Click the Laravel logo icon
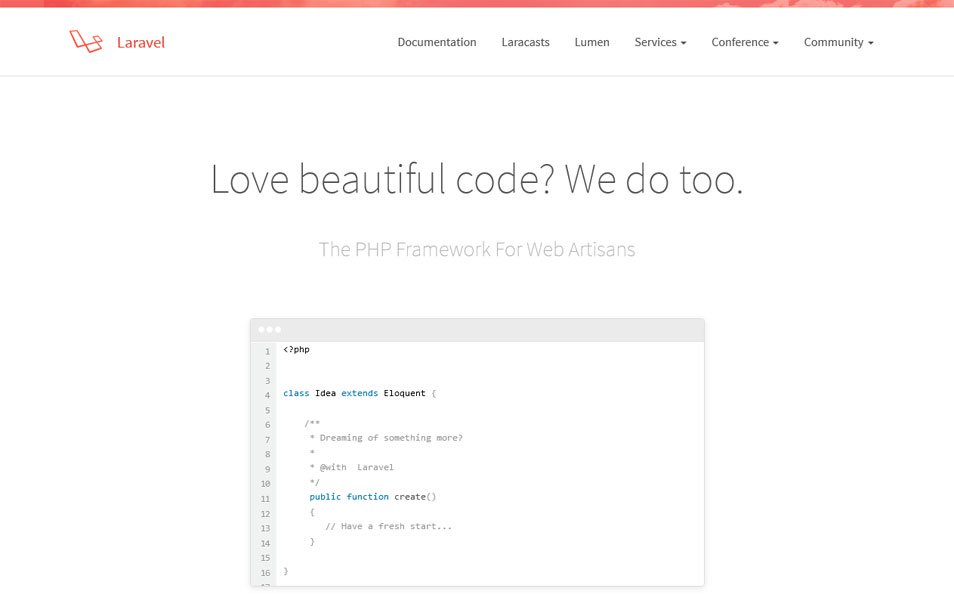This screenshot has height=600, width=954. (86, 41)
